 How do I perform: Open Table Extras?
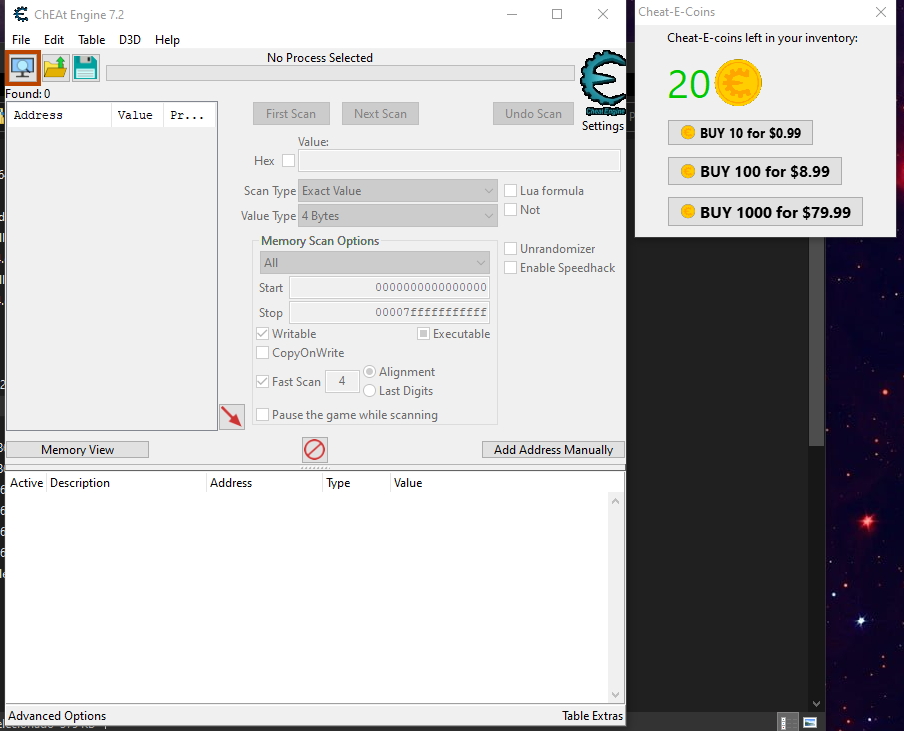(593, 716)
